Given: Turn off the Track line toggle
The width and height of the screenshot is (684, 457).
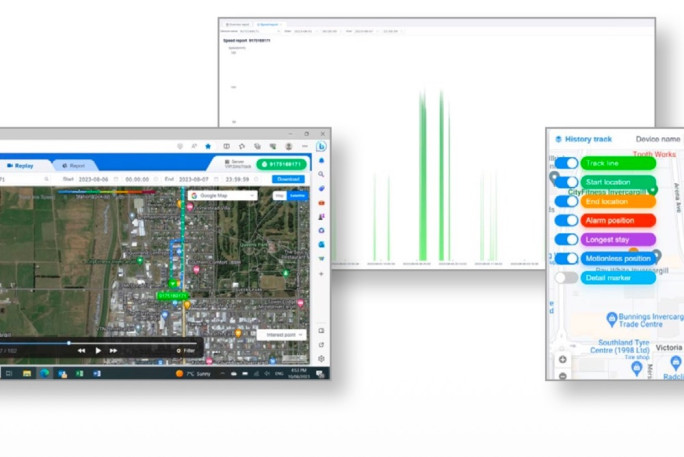Looking at the screenshot, I should click(567, 163).
